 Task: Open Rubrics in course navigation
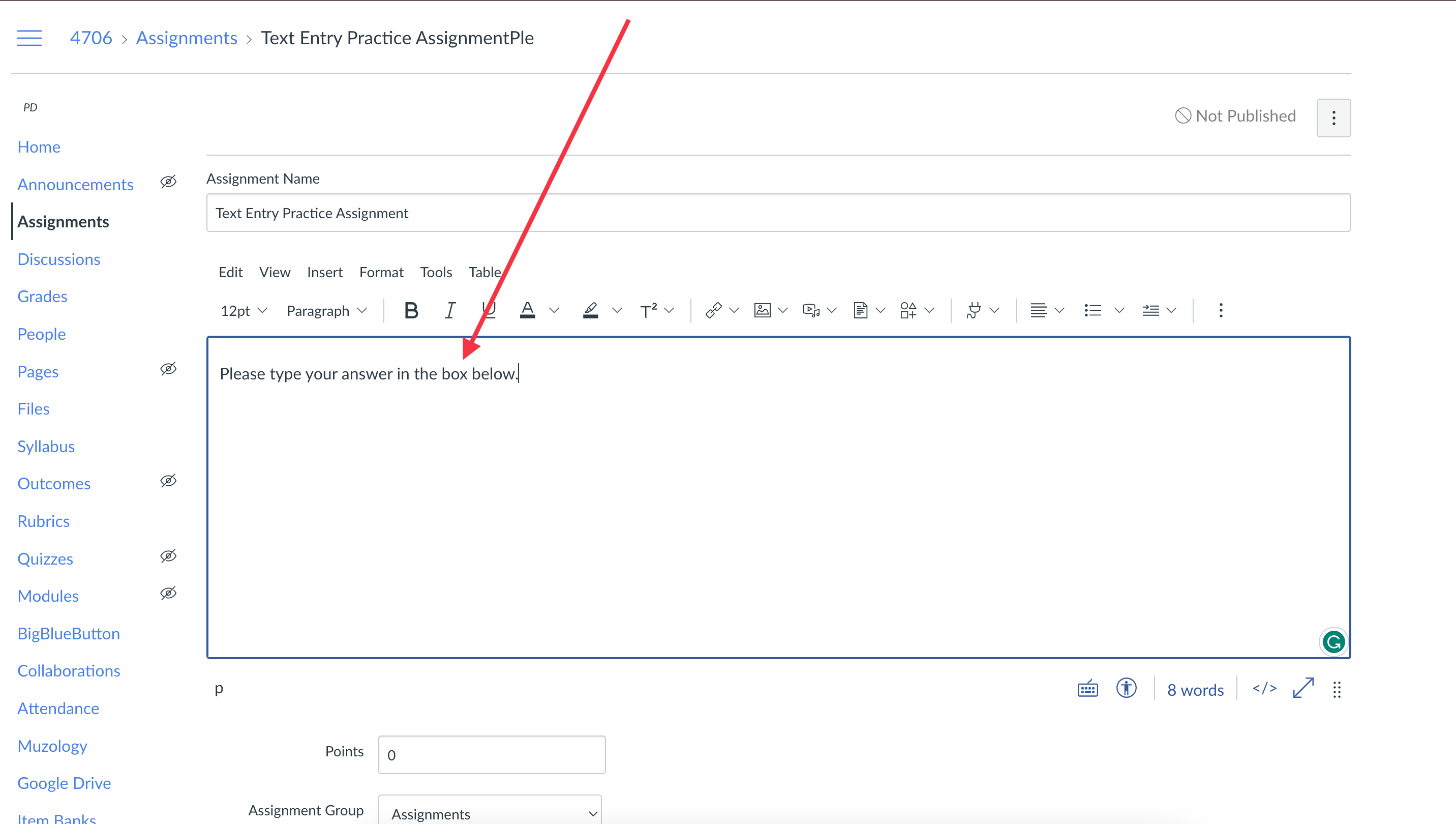click(x=44, y=521)
